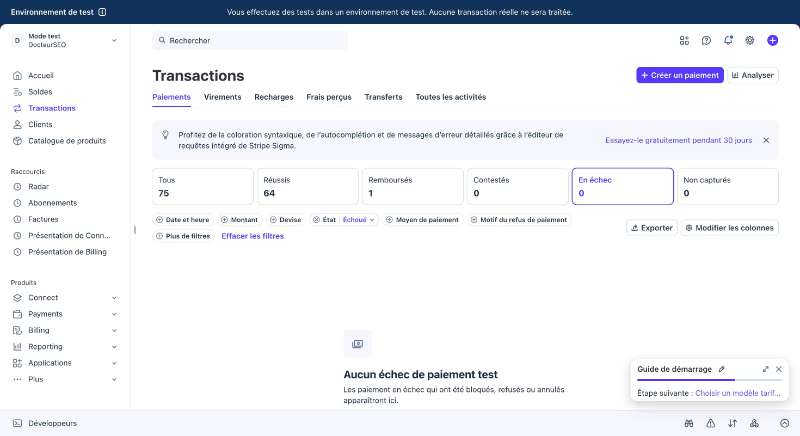The height and width of the screenshot is (436, 800).
Task: Expand the Guide de démarrage panel
Action: tap(765, 369)
